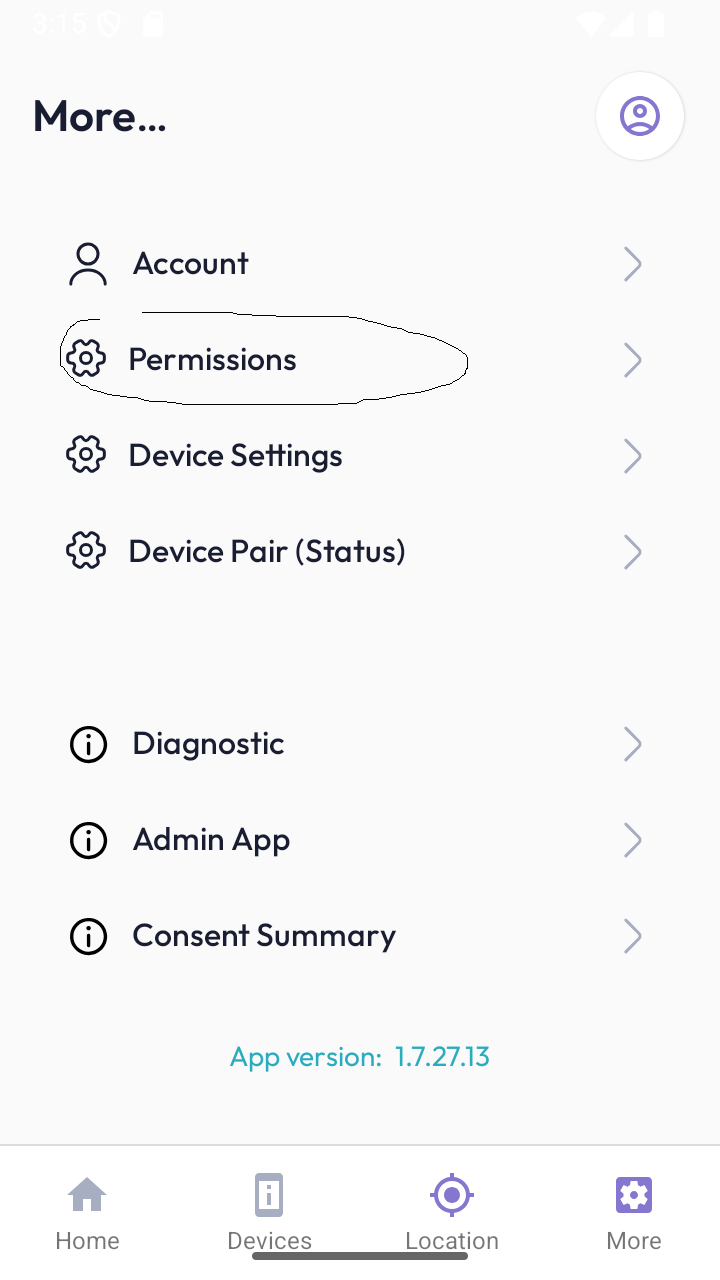Open Device Pair (Status) label
720x1280 pixels.
[x=267, y=551]
